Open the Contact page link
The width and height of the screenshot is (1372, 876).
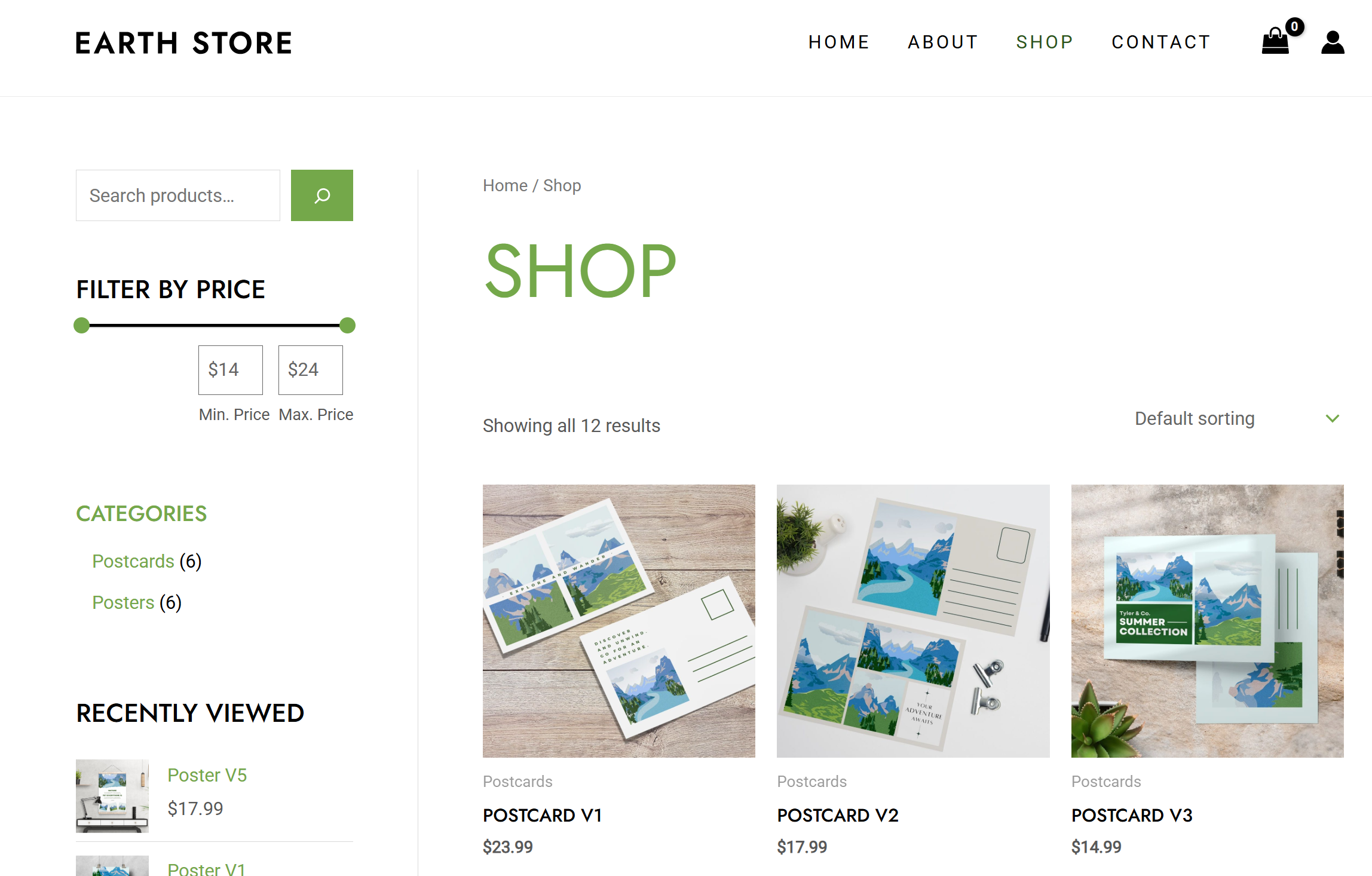[1161, 42]
